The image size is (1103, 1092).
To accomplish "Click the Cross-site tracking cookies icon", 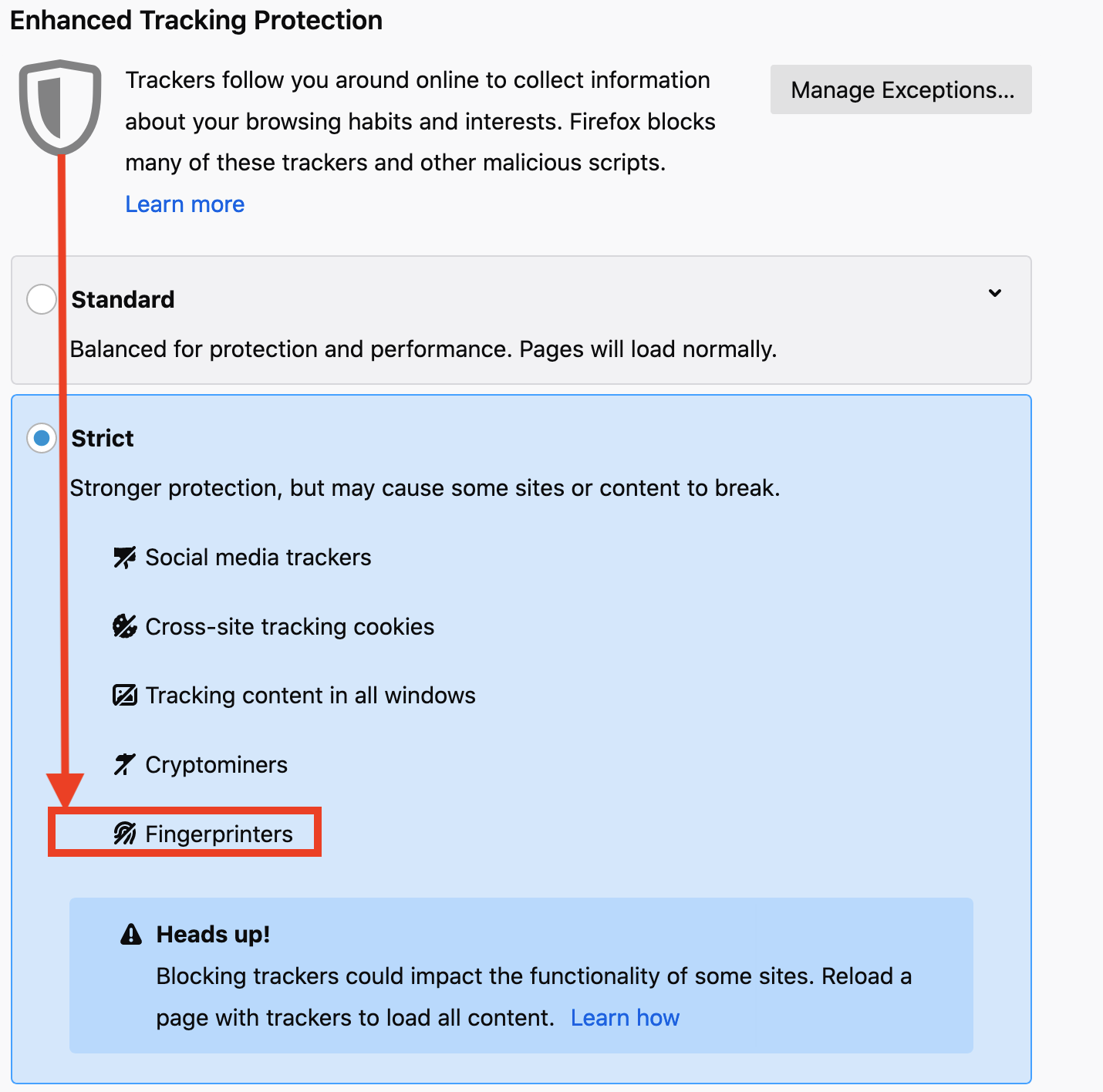I will pyautogui.click(x=124, y=626).
